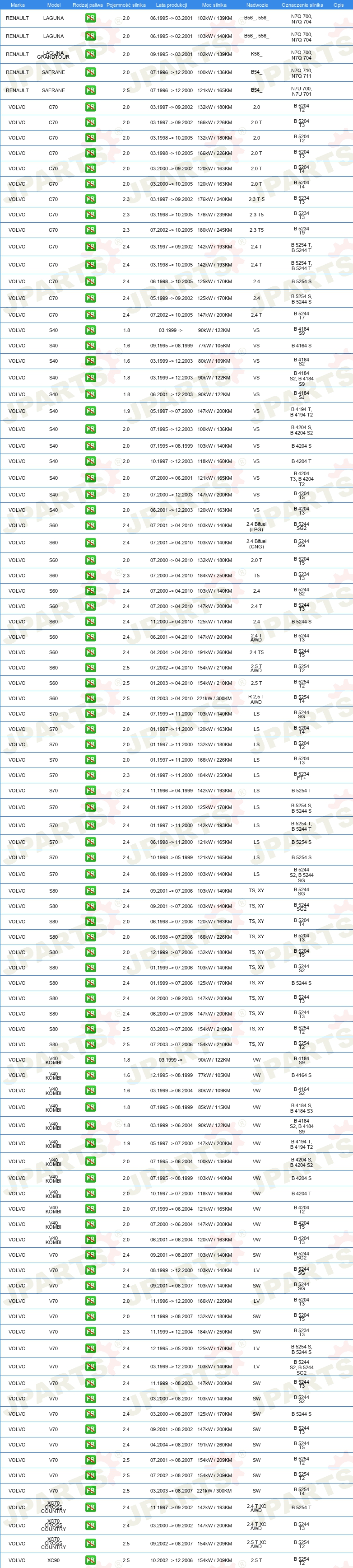Click the Nadwozie column header
Viewport: 353px width, 1568px height.
click(x=257, y=5)
